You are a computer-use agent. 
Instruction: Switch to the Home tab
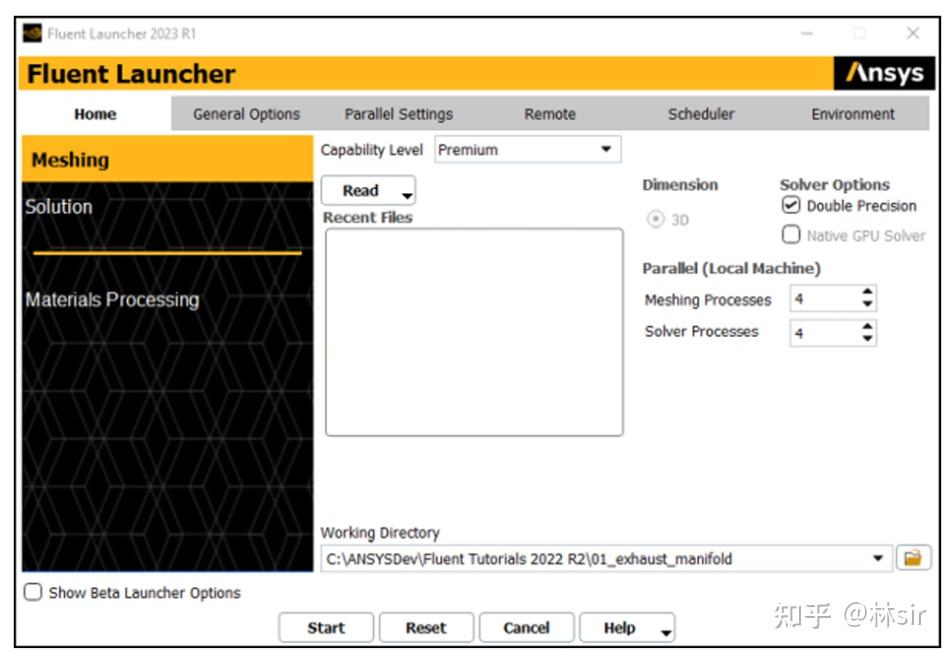click(95, 114)
